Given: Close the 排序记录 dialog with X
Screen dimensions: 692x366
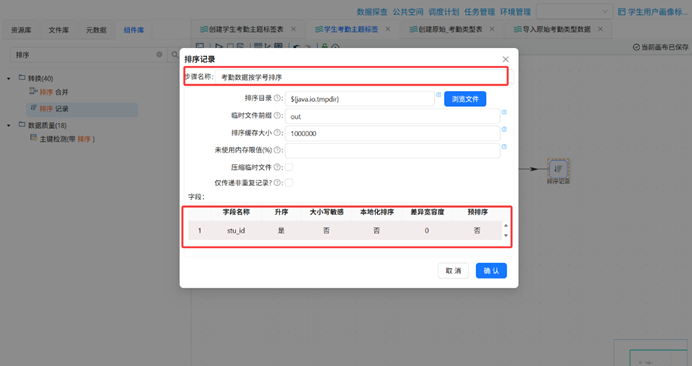Looking at the screenshot, I should pyautogui.click(x=506, y=59).
